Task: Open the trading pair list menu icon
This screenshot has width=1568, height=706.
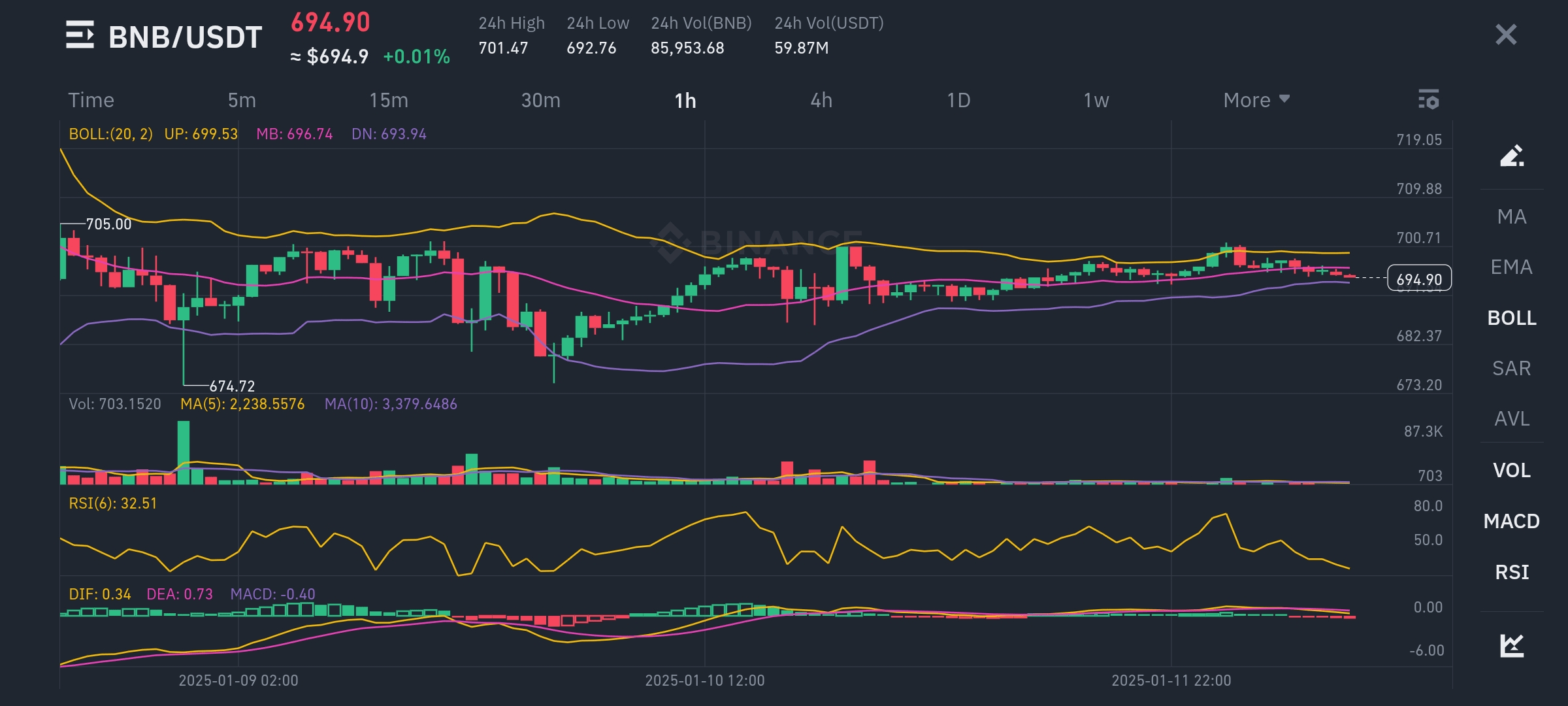Action: click(80, 35)
